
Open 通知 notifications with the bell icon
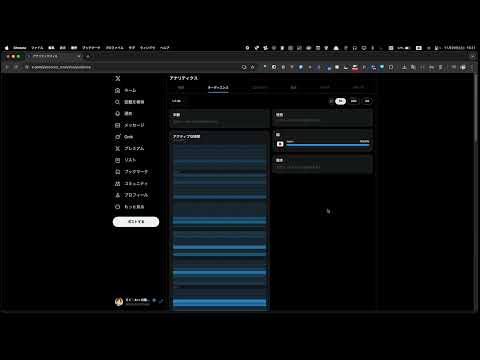pyautogui.click(x=124, y=114)
